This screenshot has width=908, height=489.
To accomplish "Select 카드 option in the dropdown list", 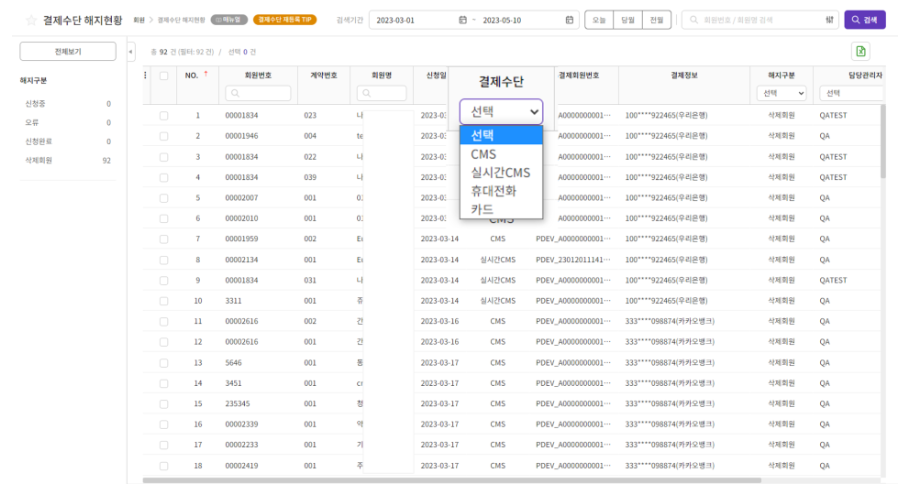I will pyautogui.click(x=482, y=209).
